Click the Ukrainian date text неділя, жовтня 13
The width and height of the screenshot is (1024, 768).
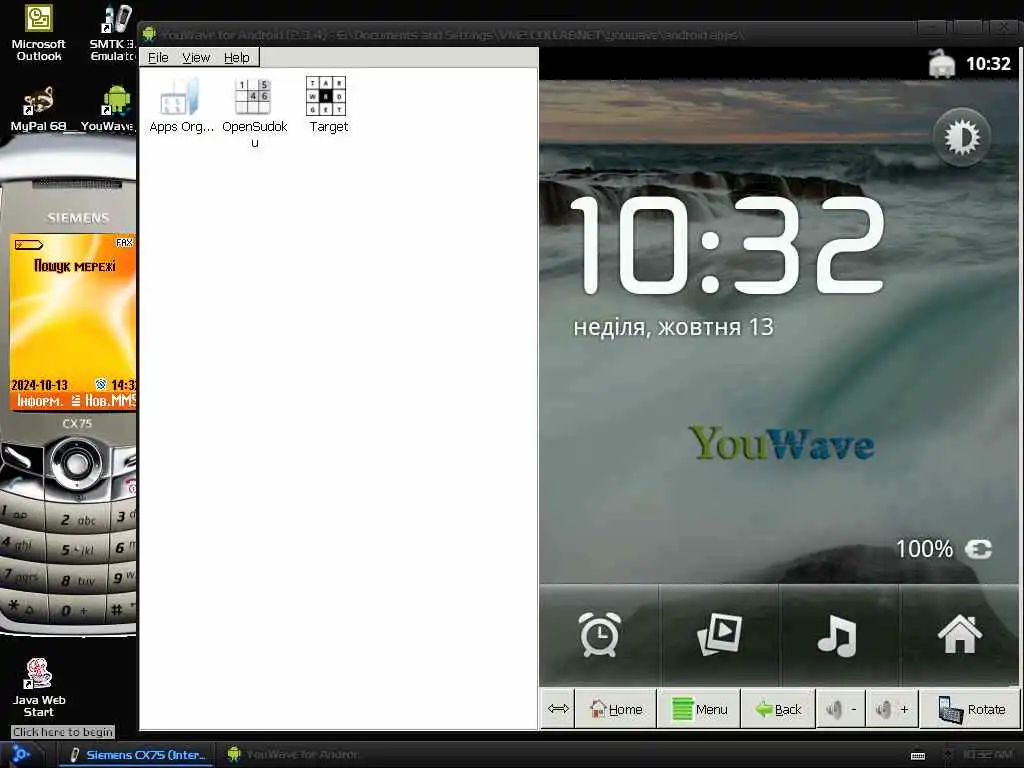673,327
